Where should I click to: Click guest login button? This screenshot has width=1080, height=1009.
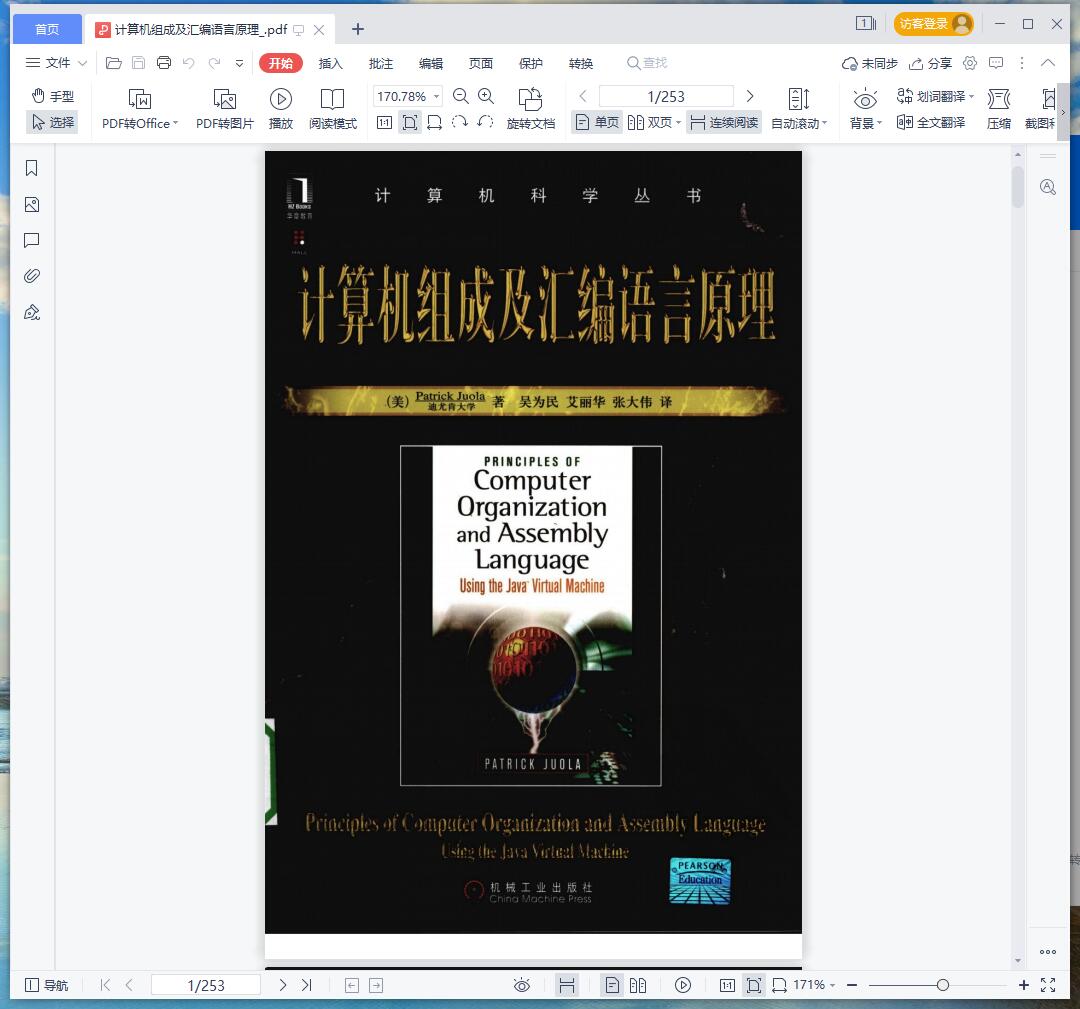tap(933, 23)
